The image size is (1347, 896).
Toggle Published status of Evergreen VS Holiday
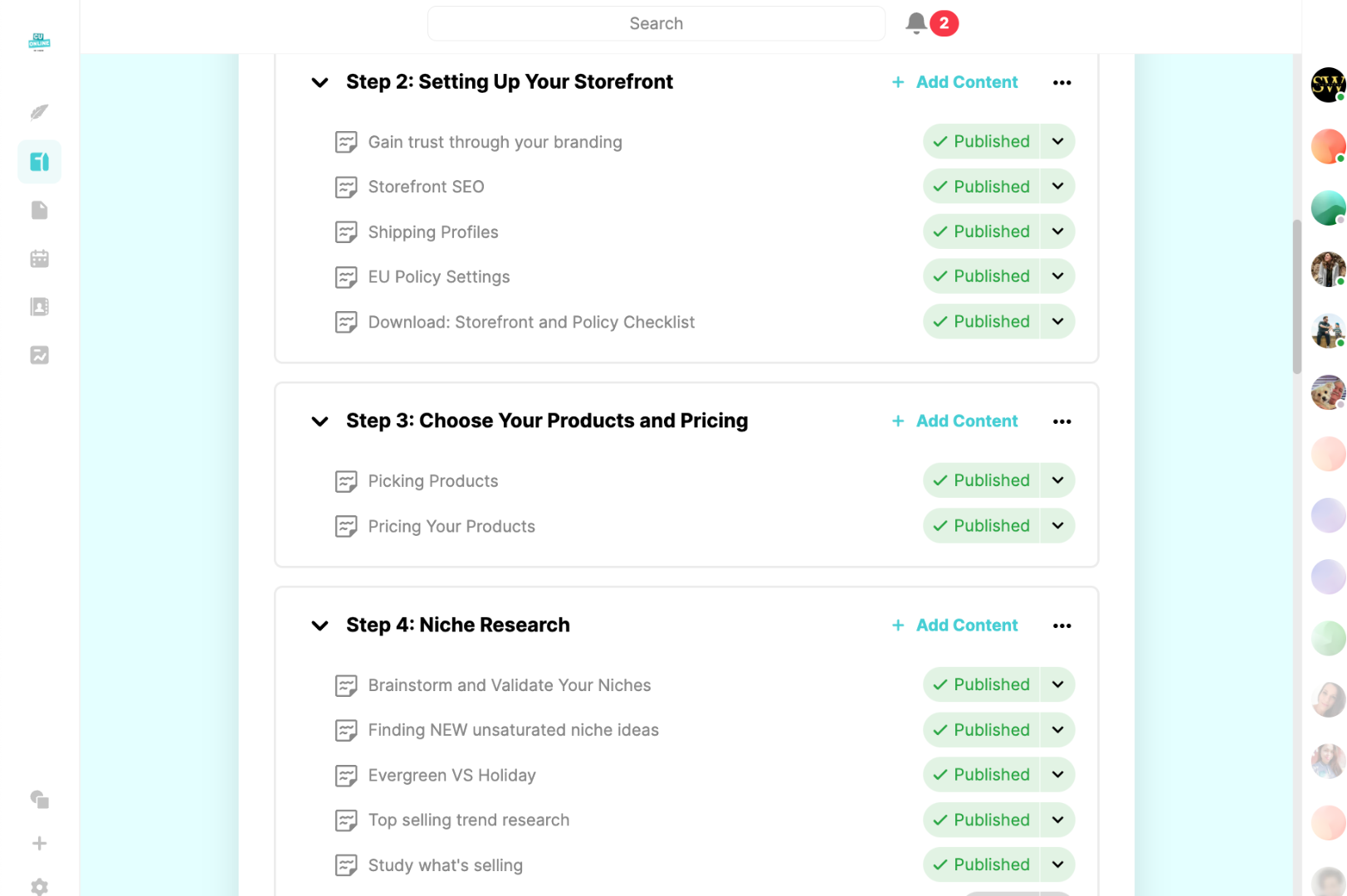[x=981, y=775]
